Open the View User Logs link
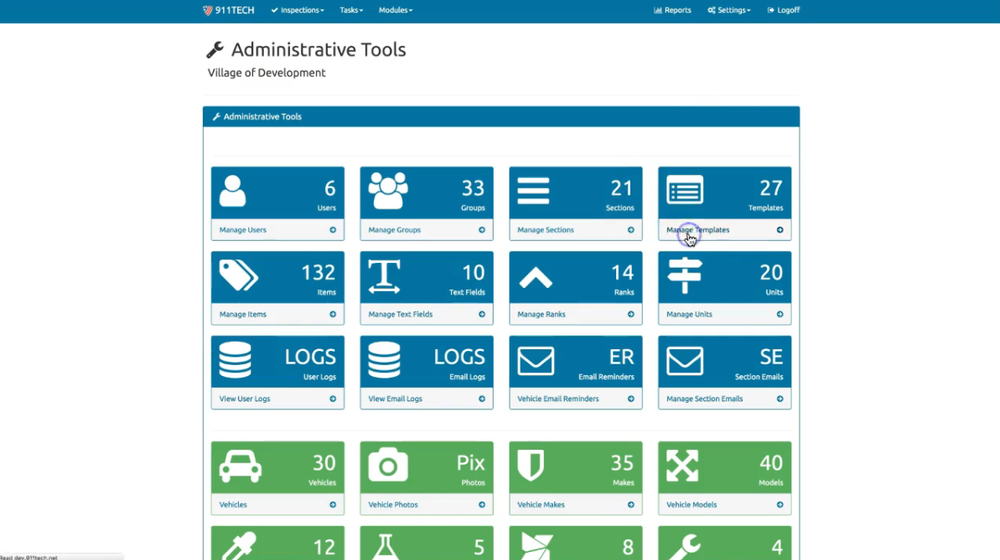Image resolution: width=1000 pixels, height=560 pixels. [x=245, y=399]
